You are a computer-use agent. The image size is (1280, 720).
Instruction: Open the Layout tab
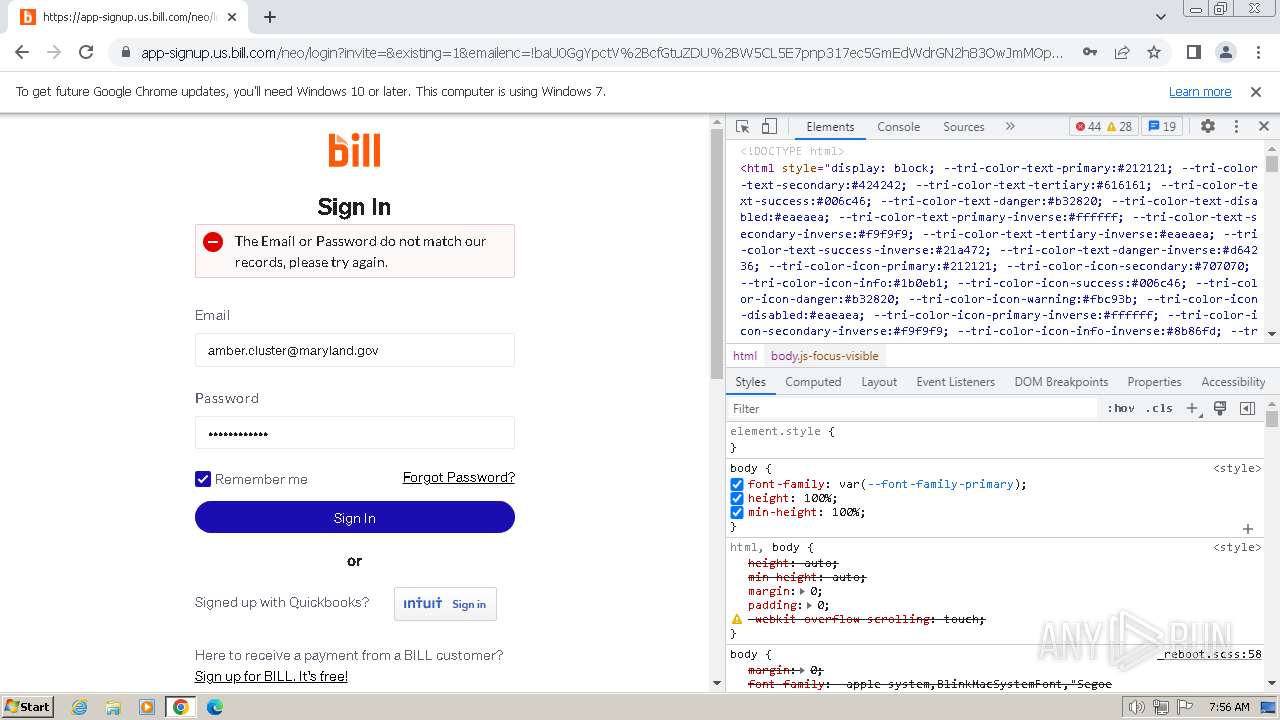[x=879, y=382]
